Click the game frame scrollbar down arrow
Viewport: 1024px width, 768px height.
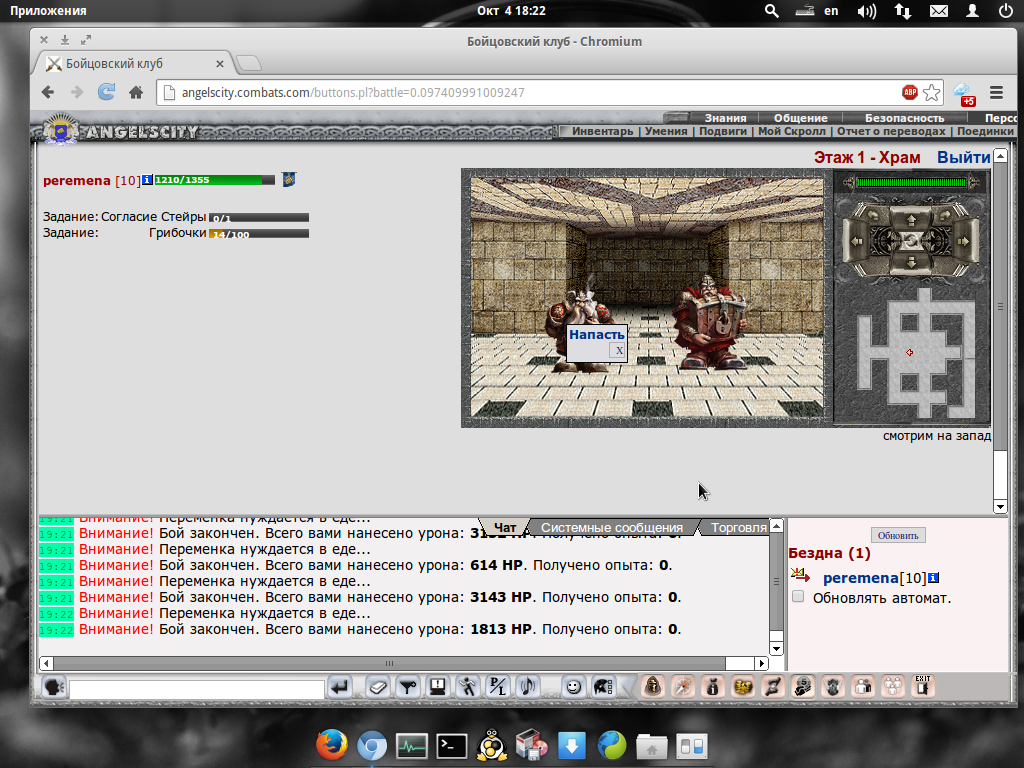[1000, 506]
